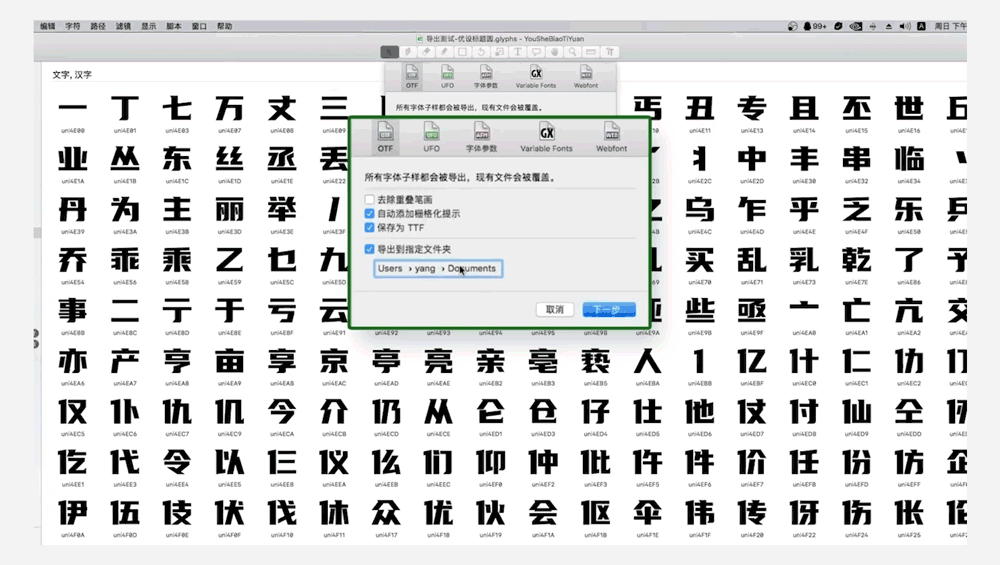Open the OTF tab in enlarged dialog
1000x565 pixels.
point(385,137)
